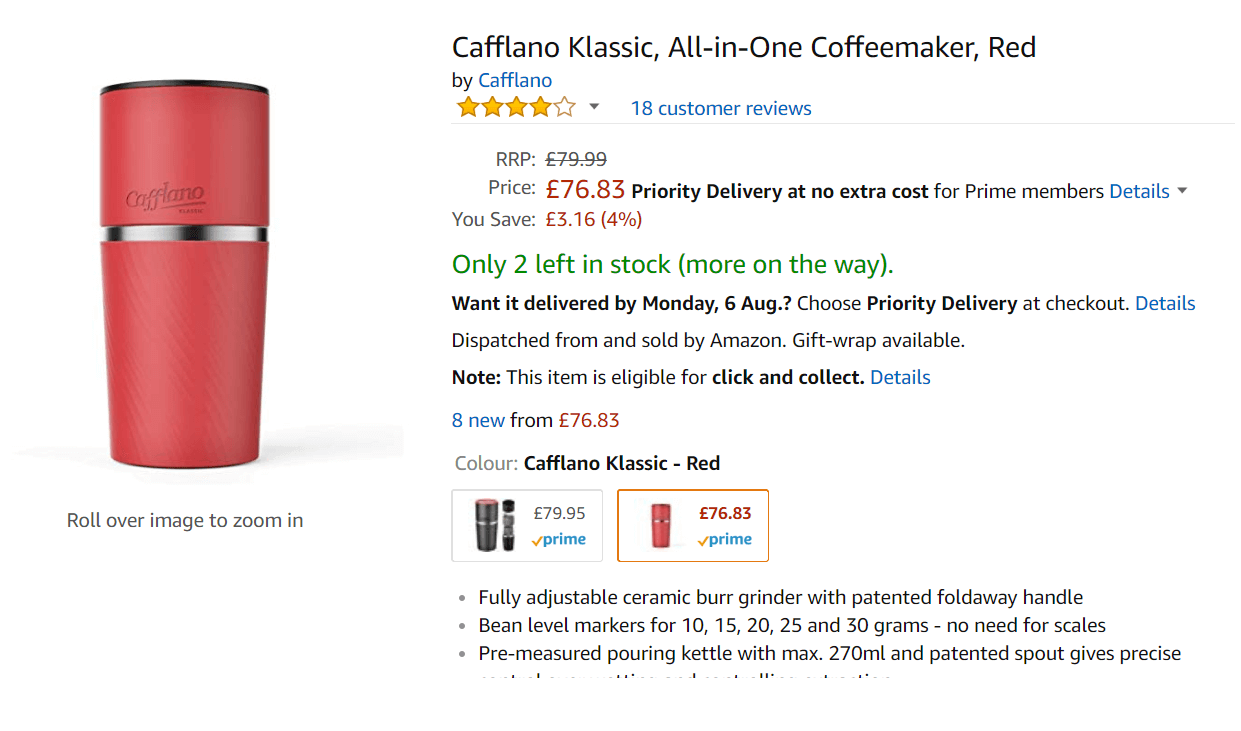Click the small black coffeemaker thumbnail
This screenshot has height=731, width=1241.
[495, 525]
